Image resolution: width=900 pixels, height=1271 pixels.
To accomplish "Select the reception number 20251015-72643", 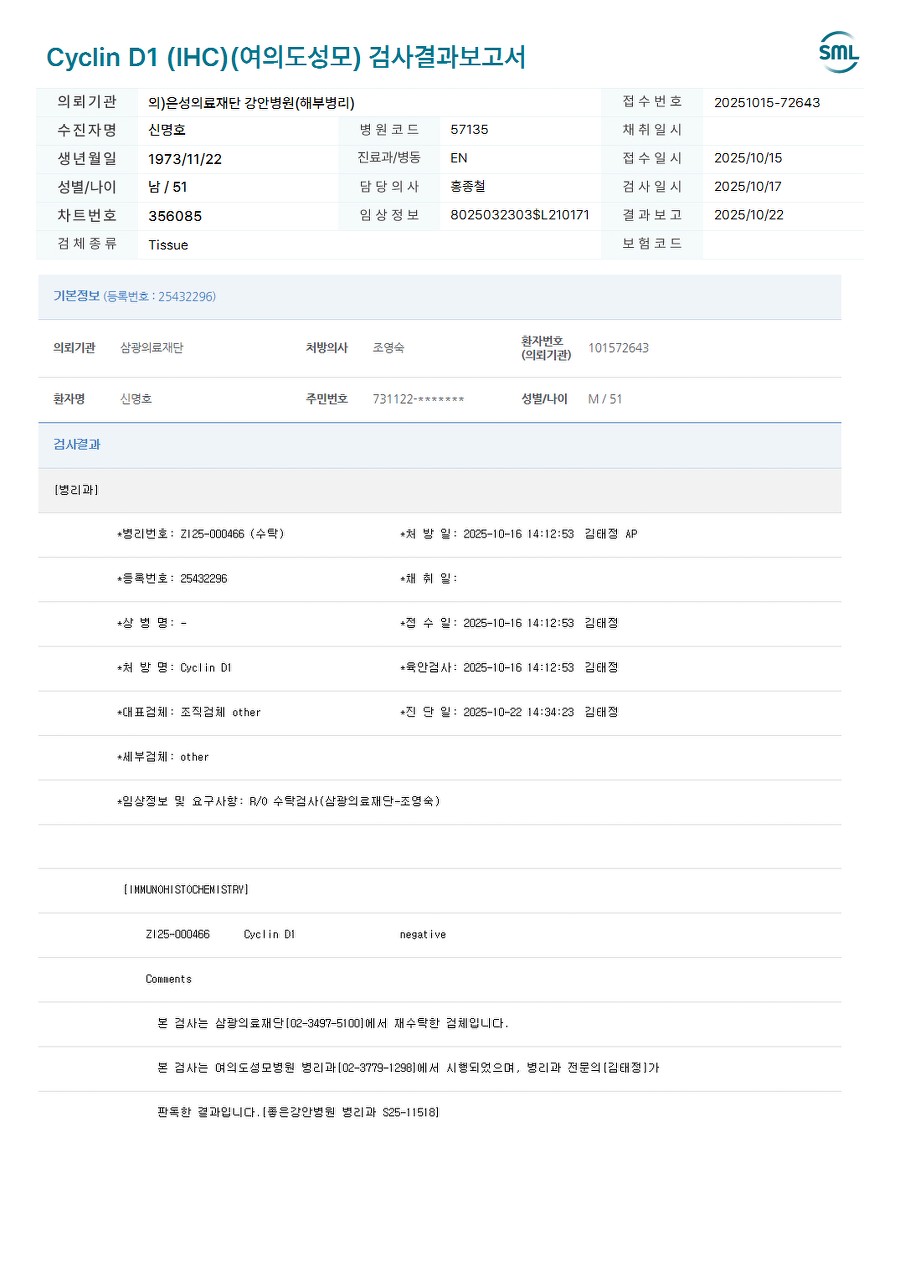I will (767, 102).
